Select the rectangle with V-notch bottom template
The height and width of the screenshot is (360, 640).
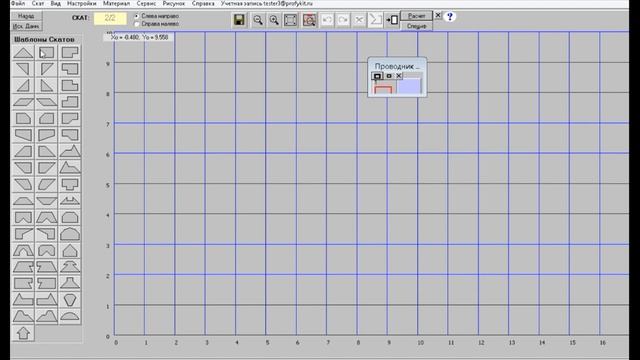[23, 217]
